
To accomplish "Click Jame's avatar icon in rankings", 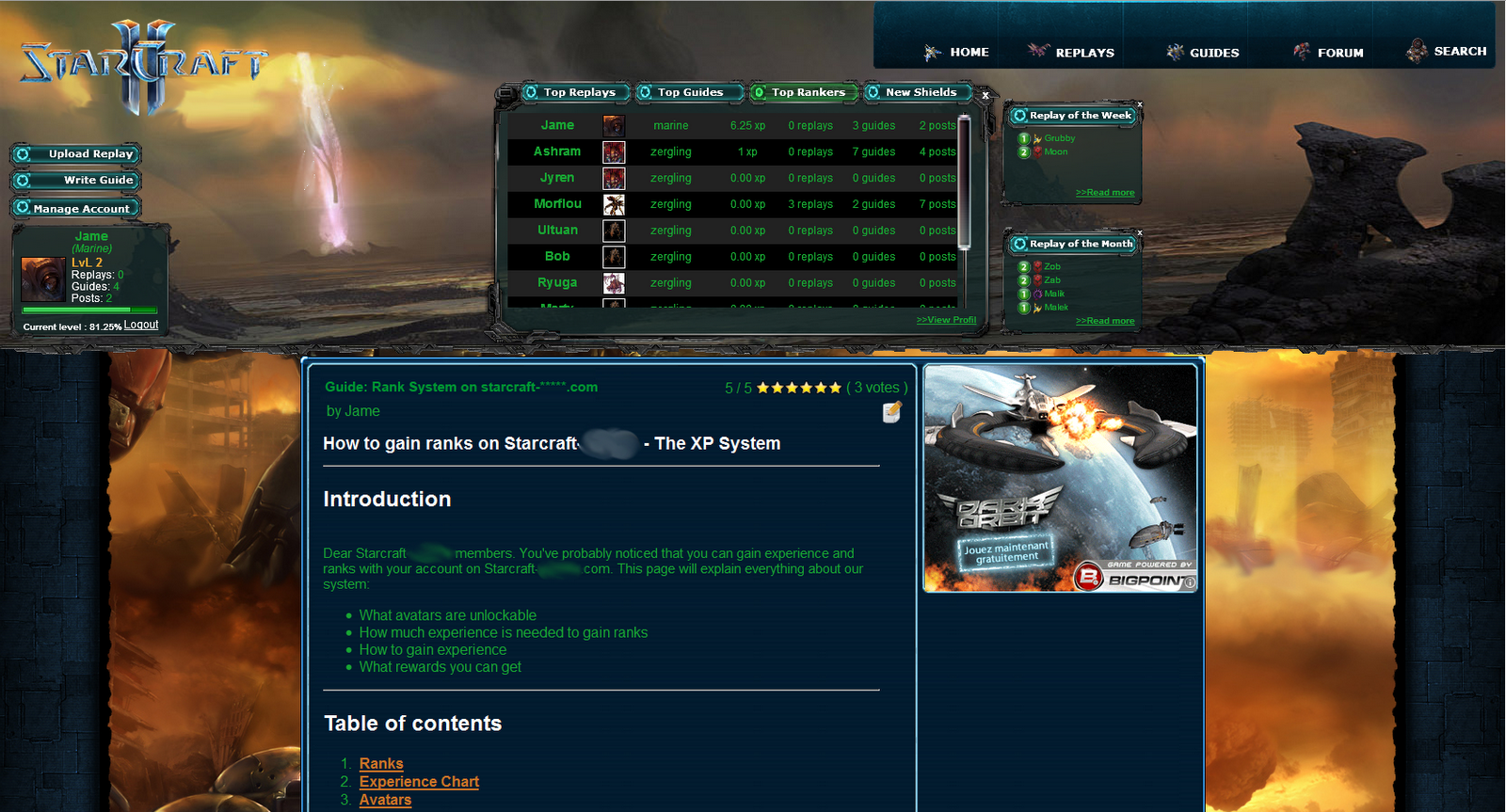I will click(614, 126).
